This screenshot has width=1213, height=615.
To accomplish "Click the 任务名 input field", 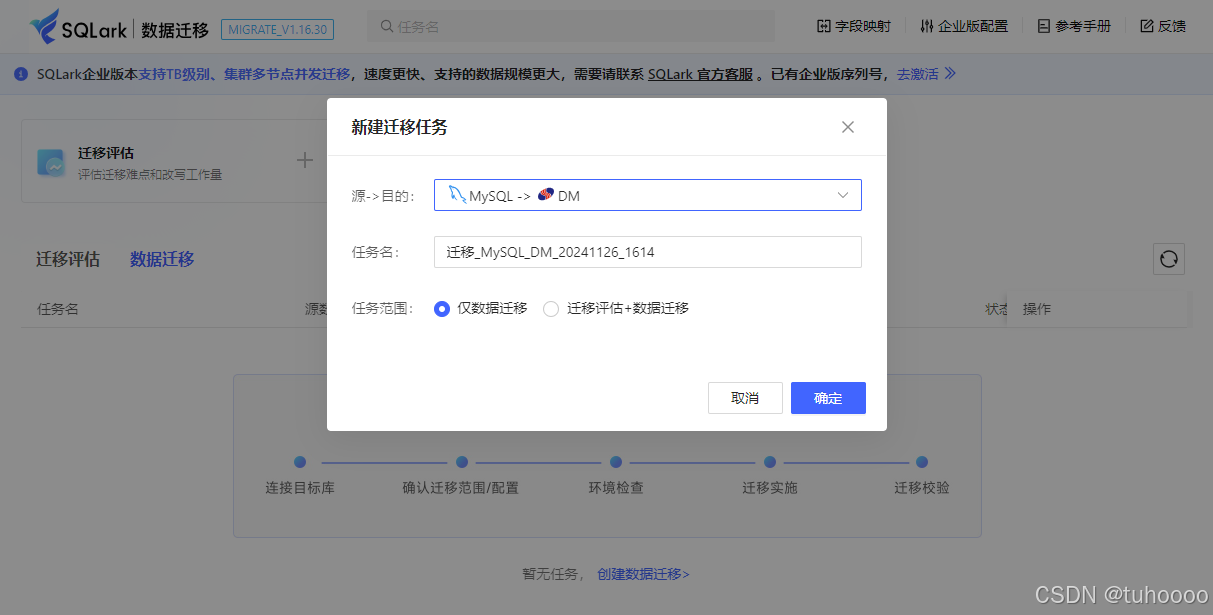I will [648, 252].
